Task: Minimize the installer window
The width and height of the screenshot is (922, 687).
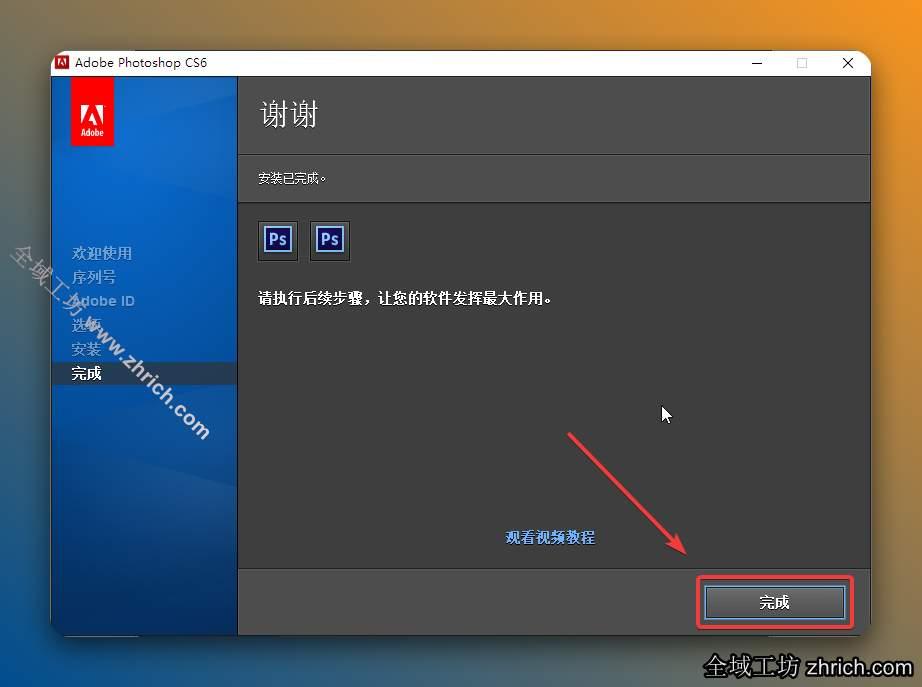Action: 757,63
